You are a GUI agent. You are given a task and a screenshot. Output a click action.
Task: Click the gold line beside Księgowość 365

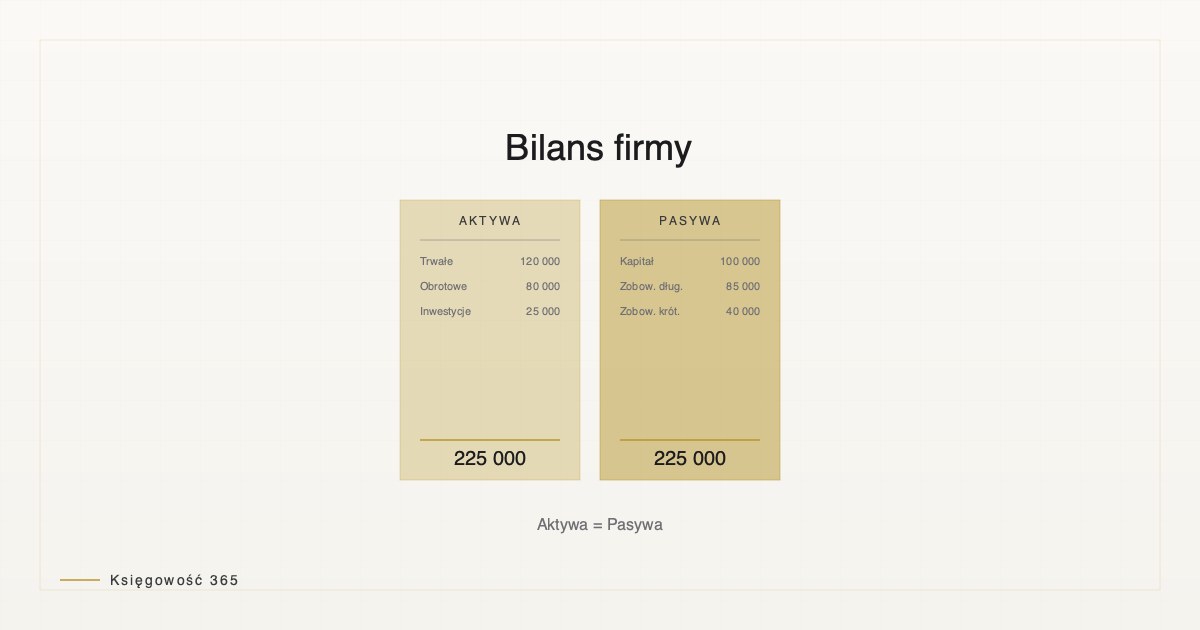[x=80, y=580]
